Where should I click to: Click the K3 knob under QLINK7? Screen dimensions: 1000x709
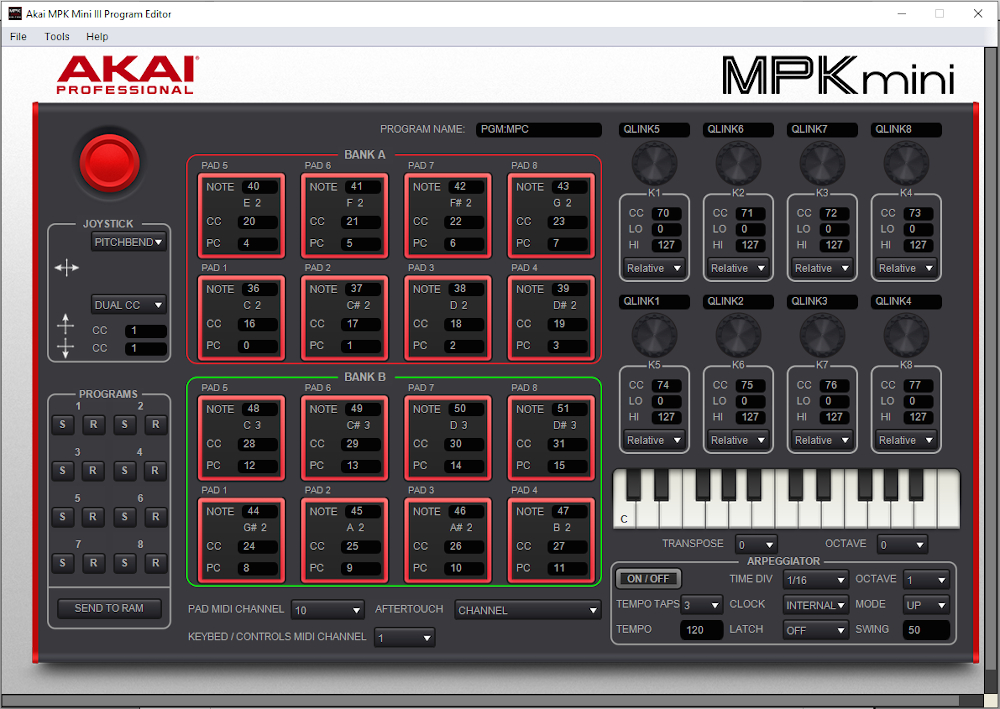coord(822,163)
